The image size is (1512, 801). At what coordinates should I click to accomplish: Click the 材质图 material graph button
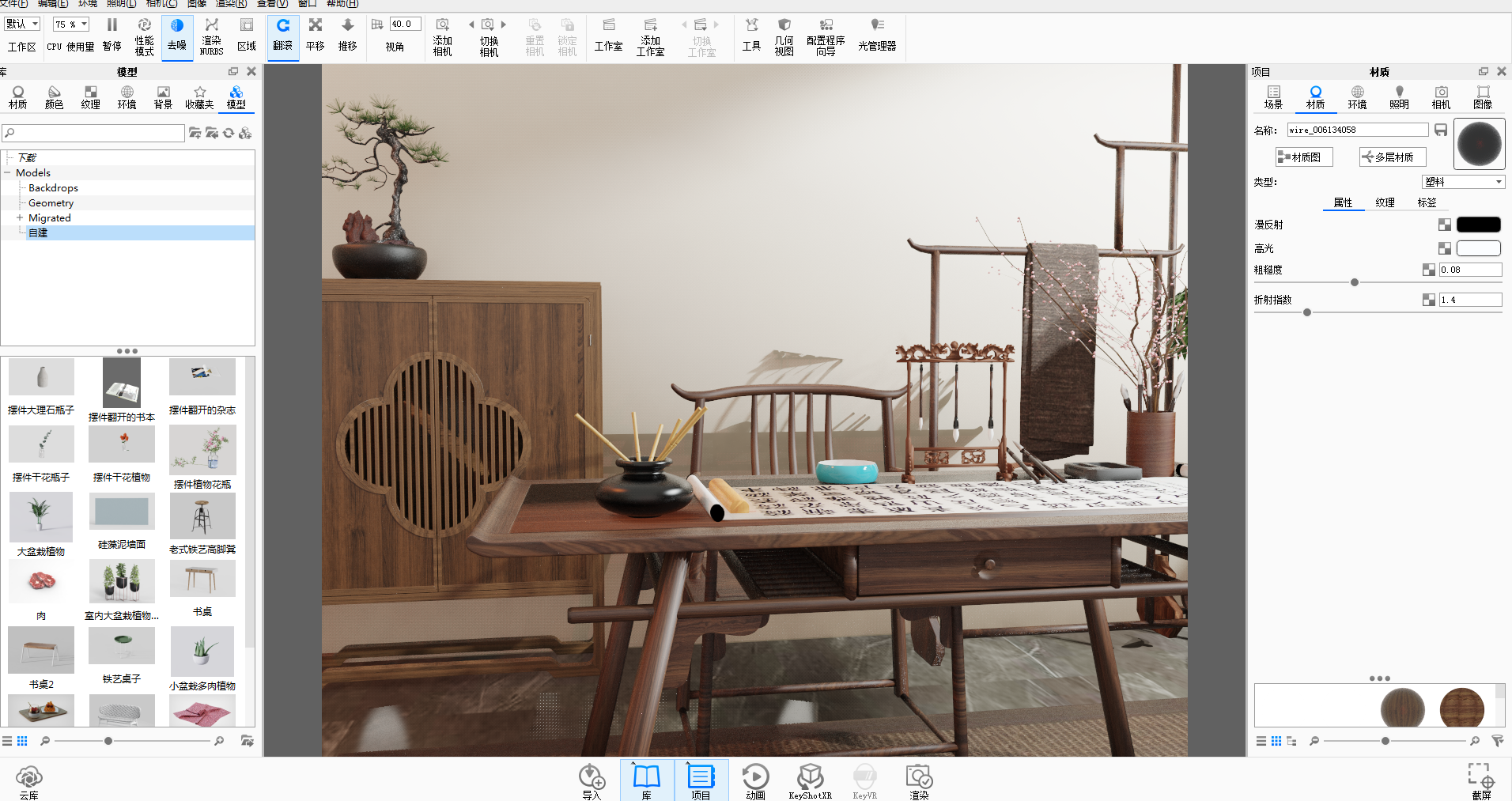click(1304, 157)
